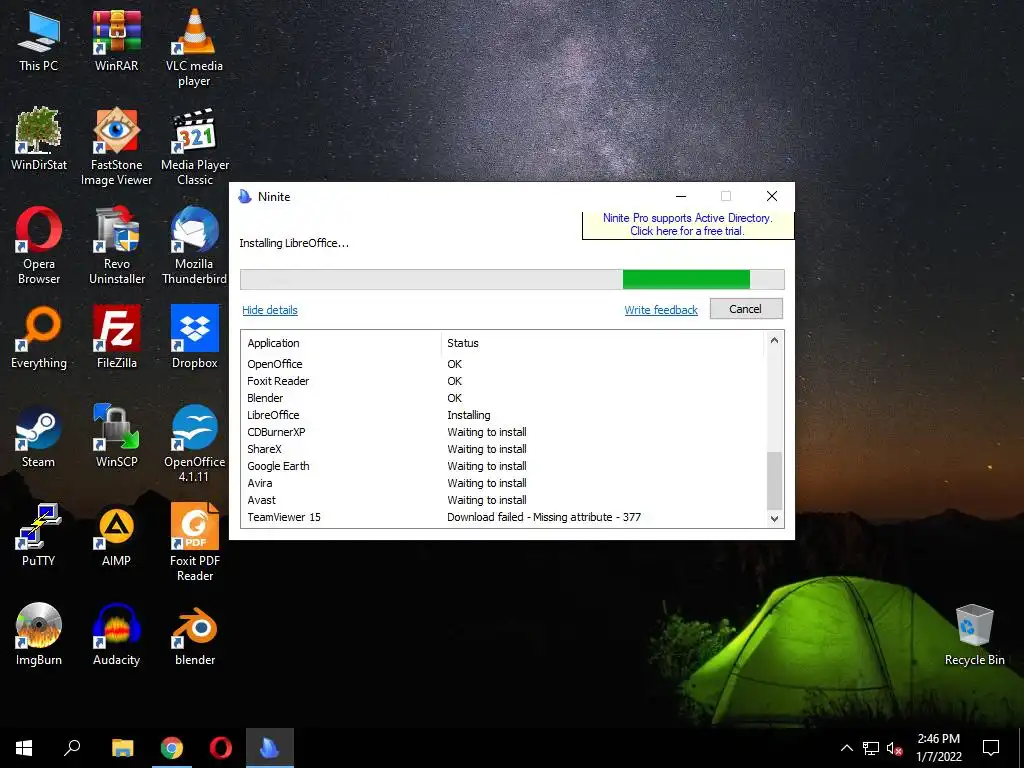Open File Explorer from taskbar
The height and width of the screenshot is (768, 1024).
122,748
